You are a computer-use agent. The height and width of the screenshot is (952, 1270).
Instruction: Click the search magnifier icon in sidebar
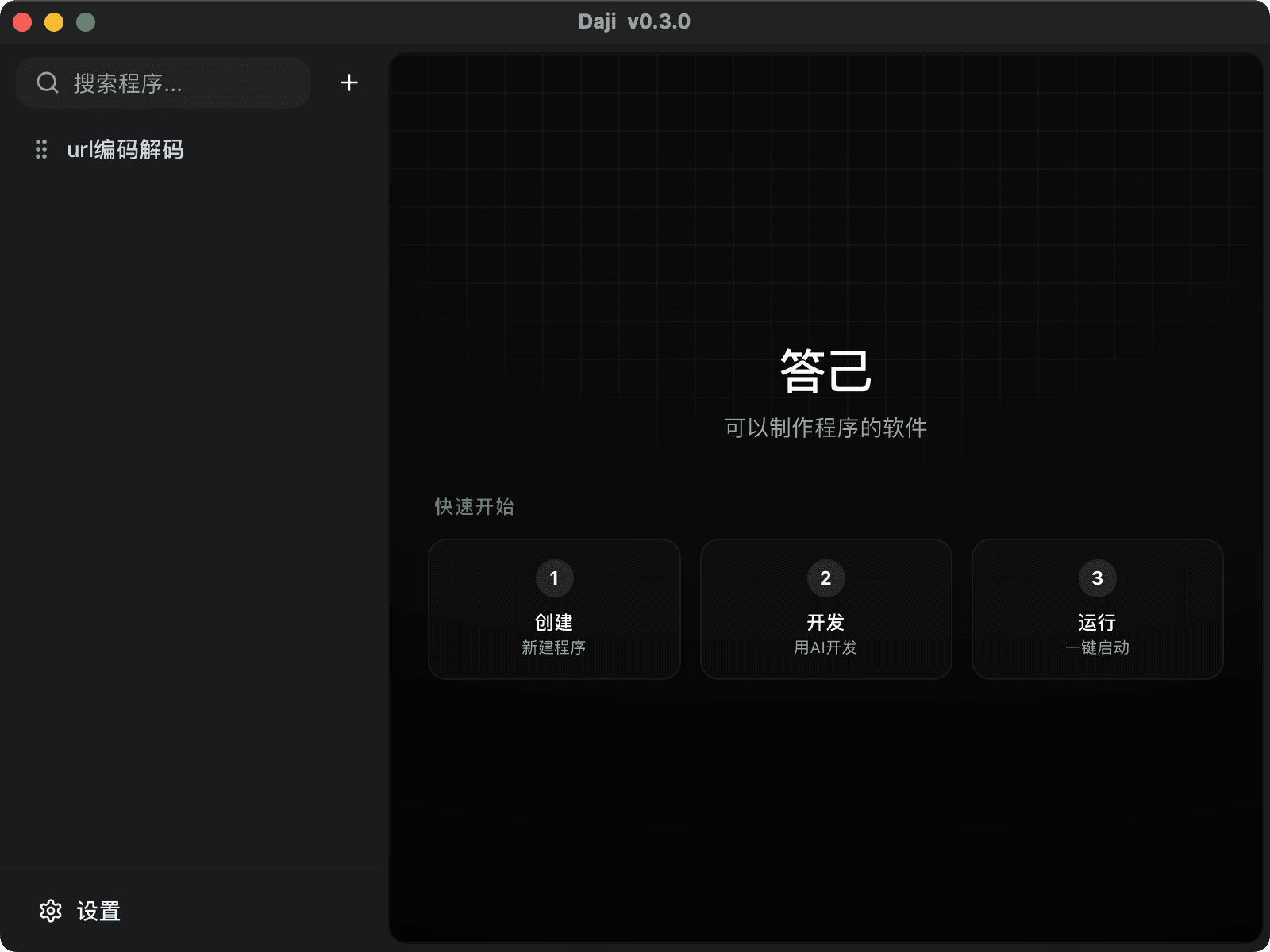47,82
